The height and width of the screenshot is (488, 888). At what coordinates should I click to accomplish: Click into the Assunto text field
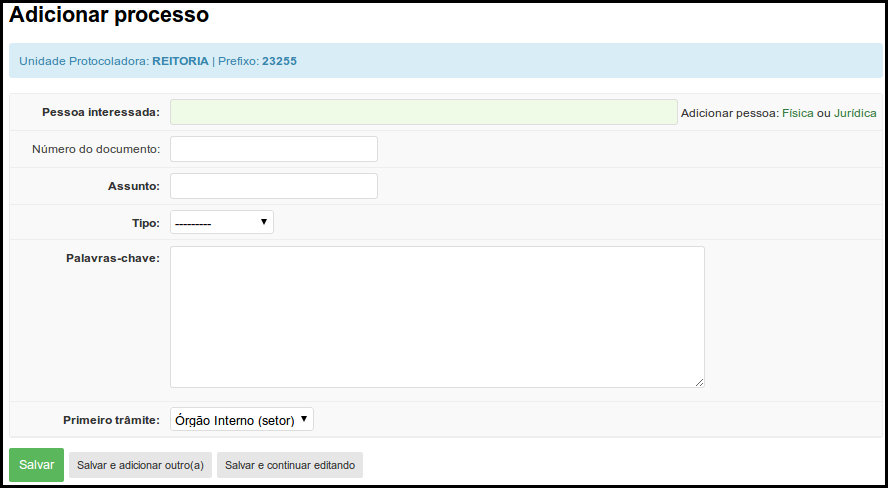[274, 186]
